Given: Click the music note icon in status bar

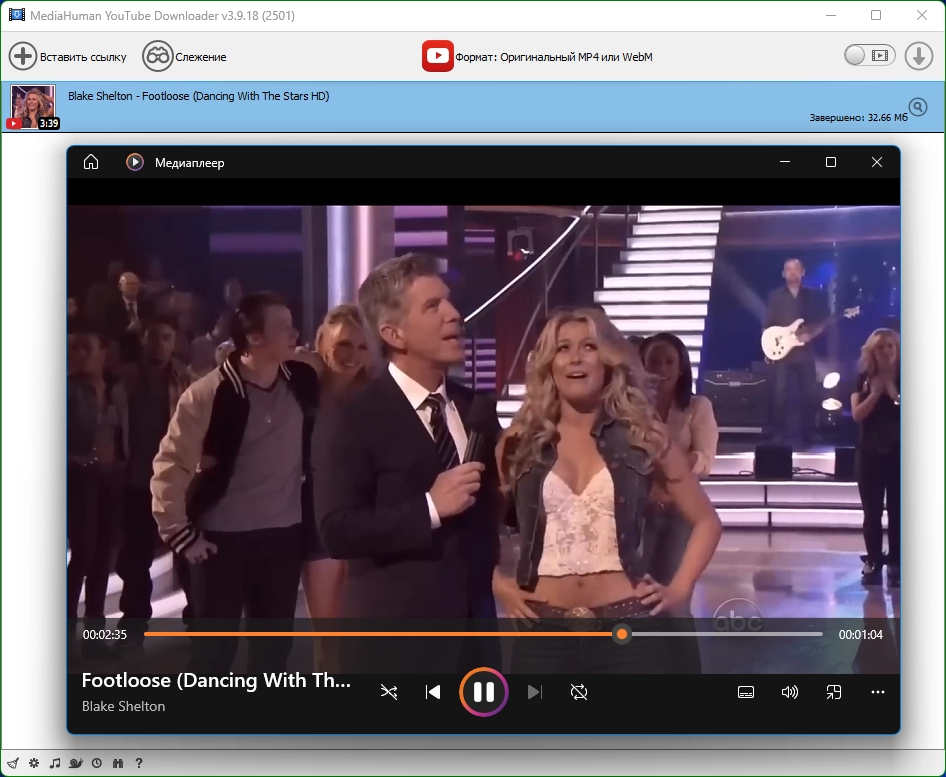Looking at the screenshot, I should (x=55, y=763).
